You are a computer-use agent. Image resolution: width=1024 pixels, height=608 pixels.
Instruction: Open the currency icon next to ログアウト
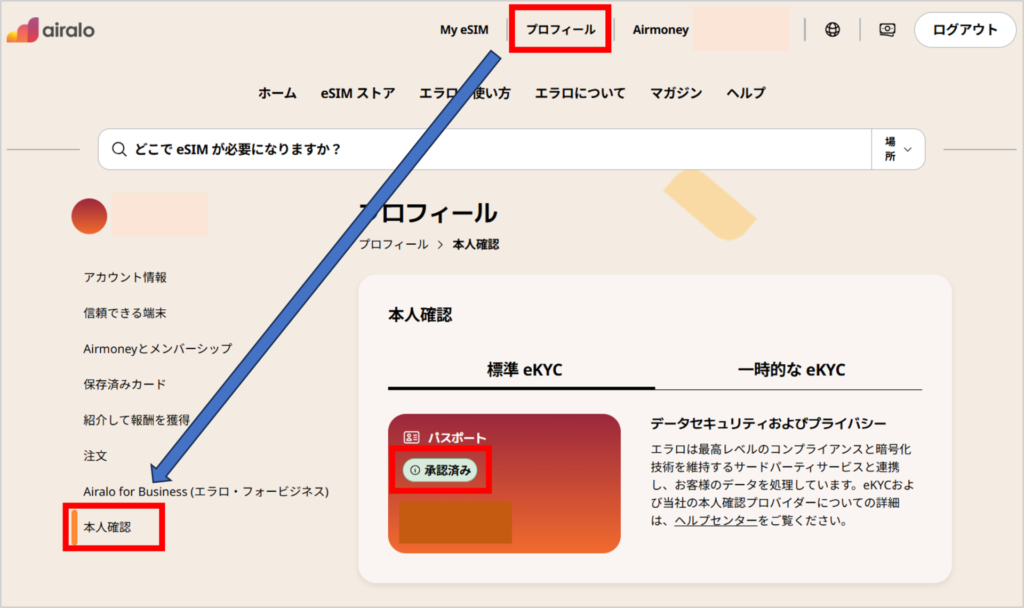[887, 30]
